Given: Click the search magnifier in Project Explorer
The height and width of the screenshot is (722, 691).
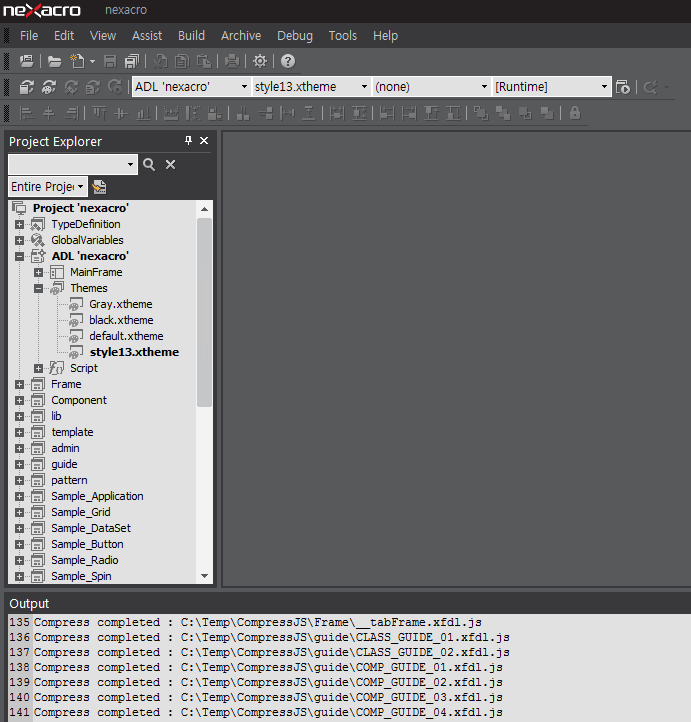Looking at the screenshot, I should (149, 164).
